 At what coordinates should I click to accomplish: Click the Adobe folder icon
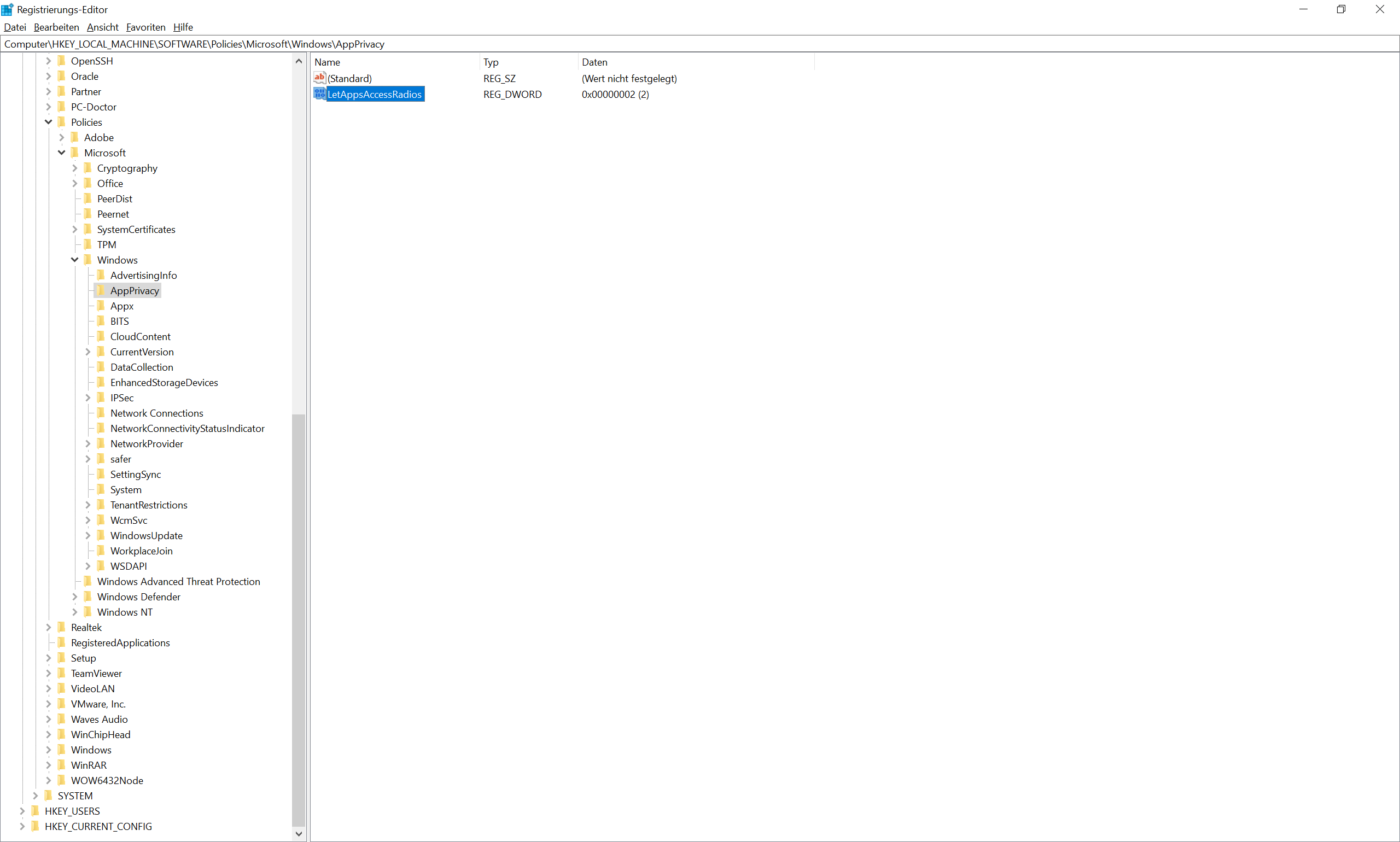pos(75,137)
